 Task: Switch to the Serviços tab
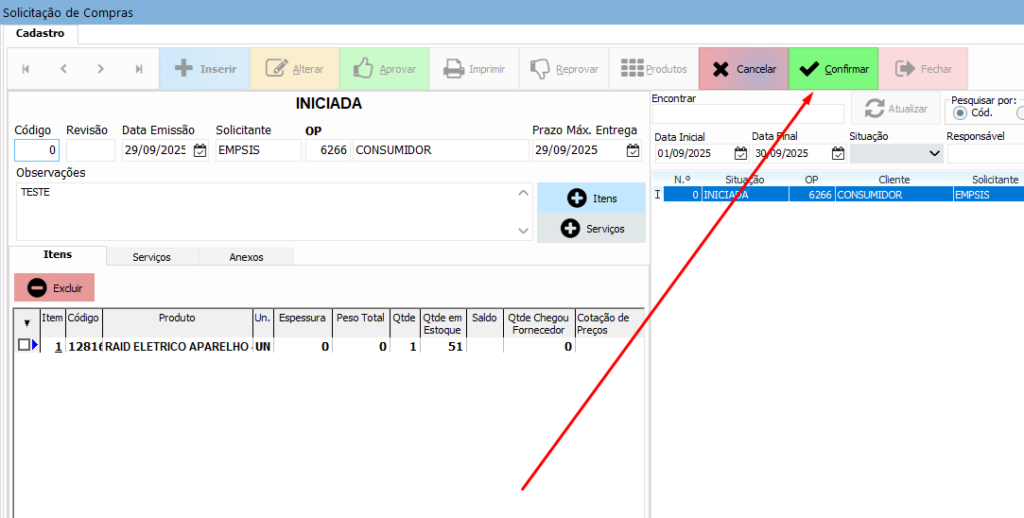tap(152, 257)
